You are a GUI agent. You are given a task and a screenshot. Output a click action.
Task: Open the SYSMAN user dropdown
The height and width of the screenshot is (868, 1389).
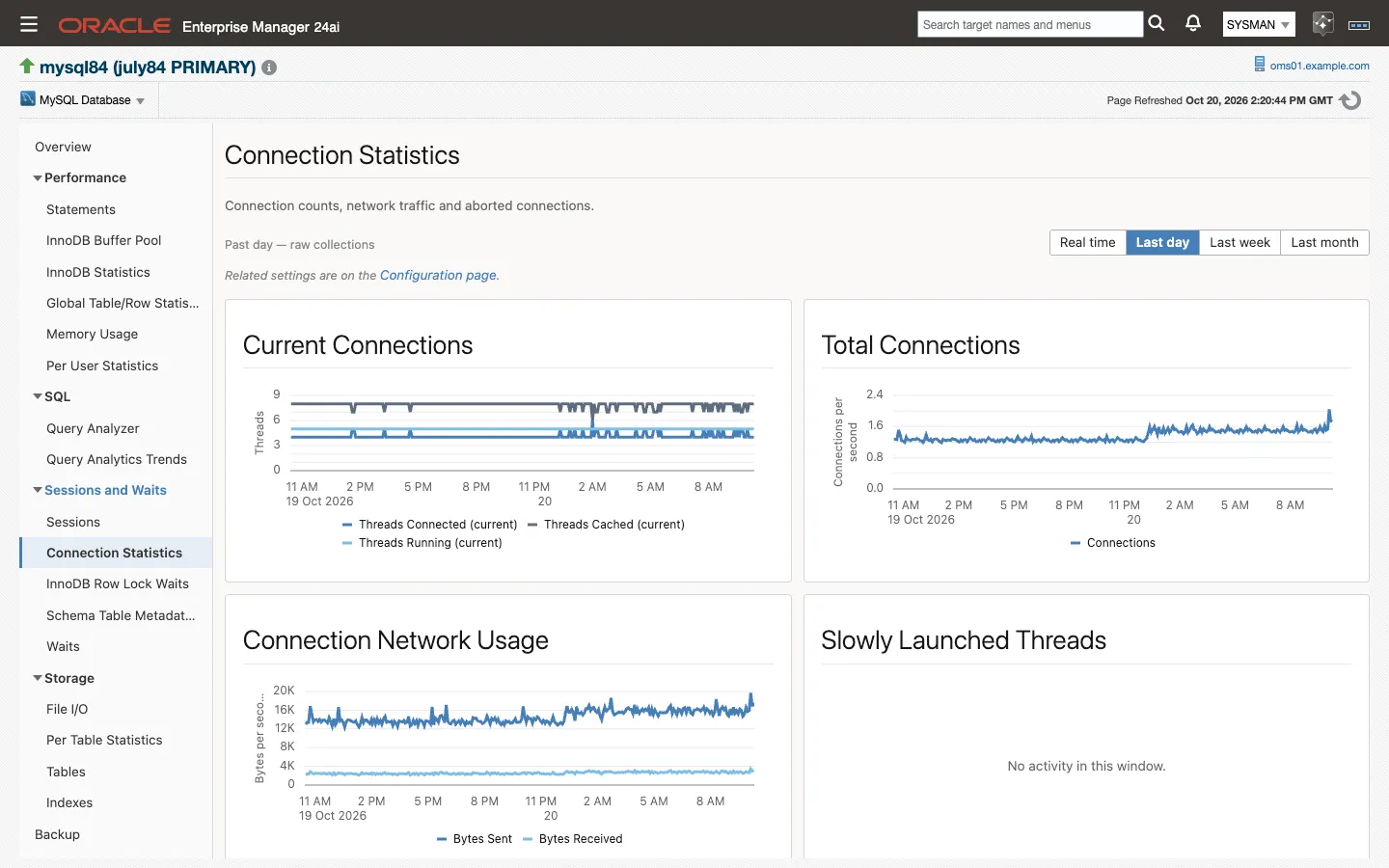[1259, 25]
